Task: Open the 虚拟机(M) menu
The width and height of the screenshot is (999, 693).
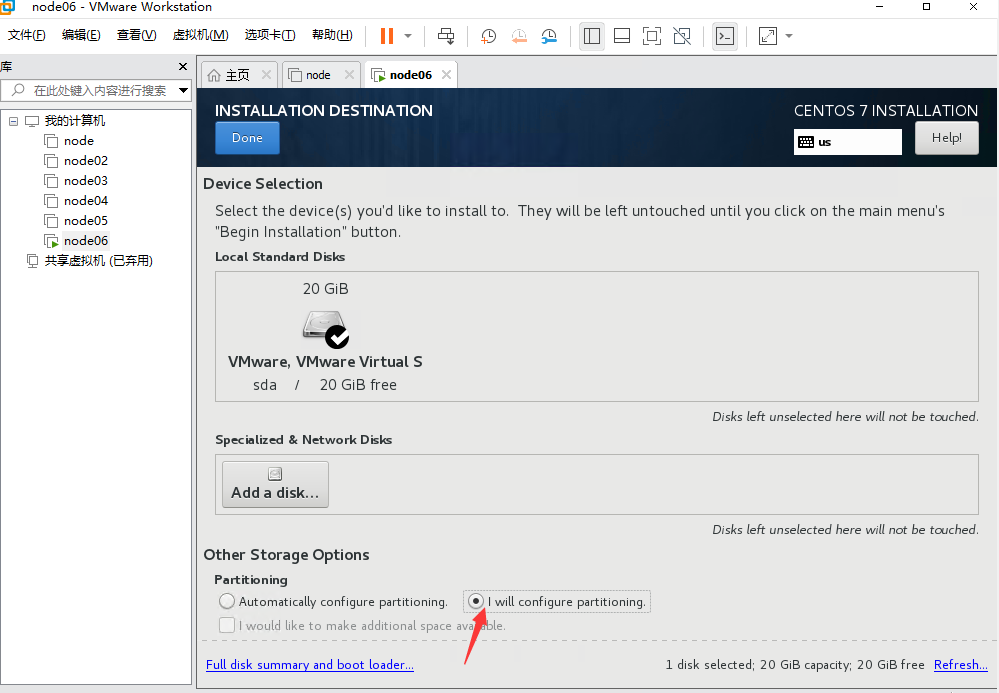Action: click(200, 35)
